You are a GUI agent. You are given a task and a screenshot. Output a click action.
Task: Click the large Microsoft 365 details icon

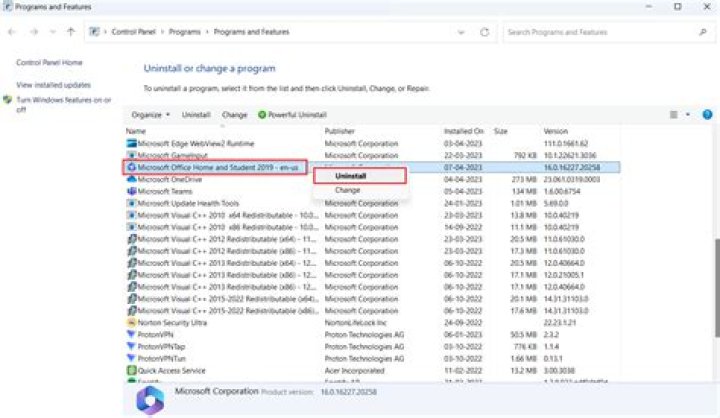pyautogui.click(x=150, y=400)
